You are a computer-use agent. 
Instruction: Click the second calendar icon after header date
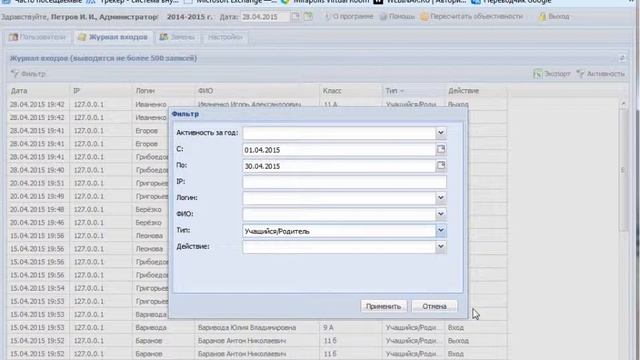(308, 17)
